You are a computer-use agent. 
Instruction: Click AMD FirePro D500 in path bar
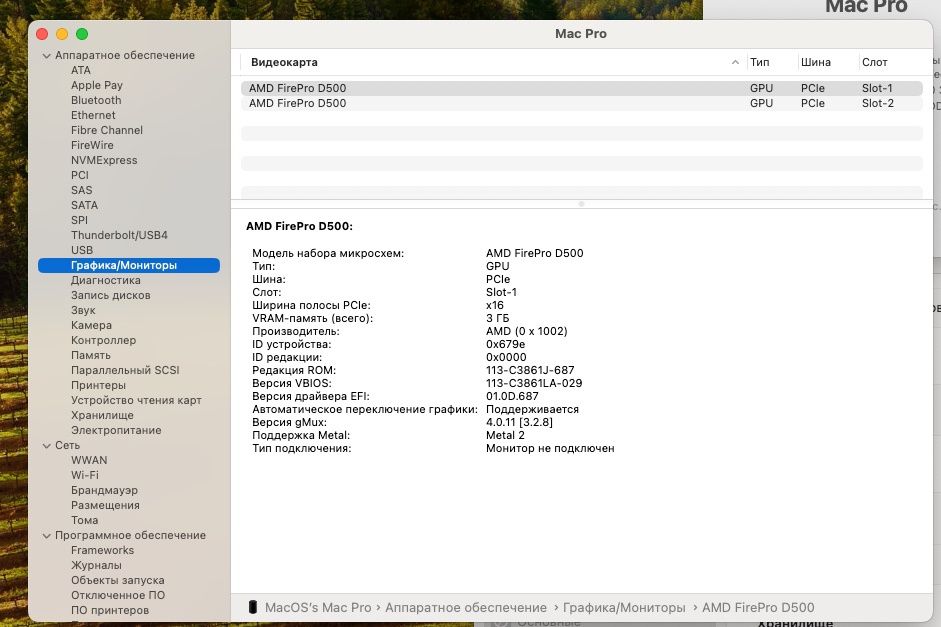pyautogui.click(x=758, y=607)
